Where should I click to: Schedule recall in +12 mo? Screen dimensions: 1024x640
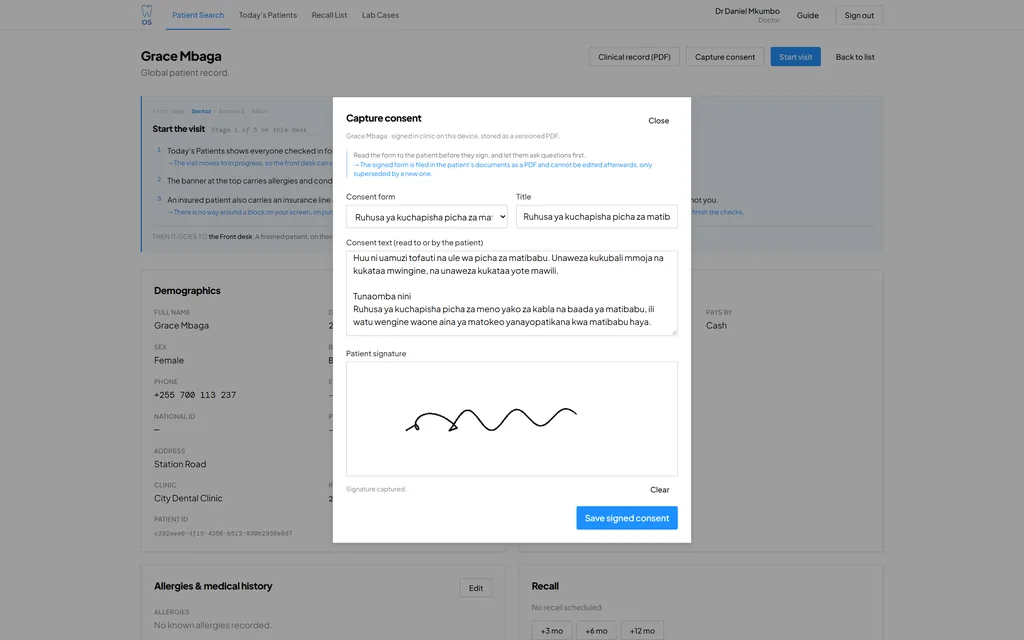point(642,630)
